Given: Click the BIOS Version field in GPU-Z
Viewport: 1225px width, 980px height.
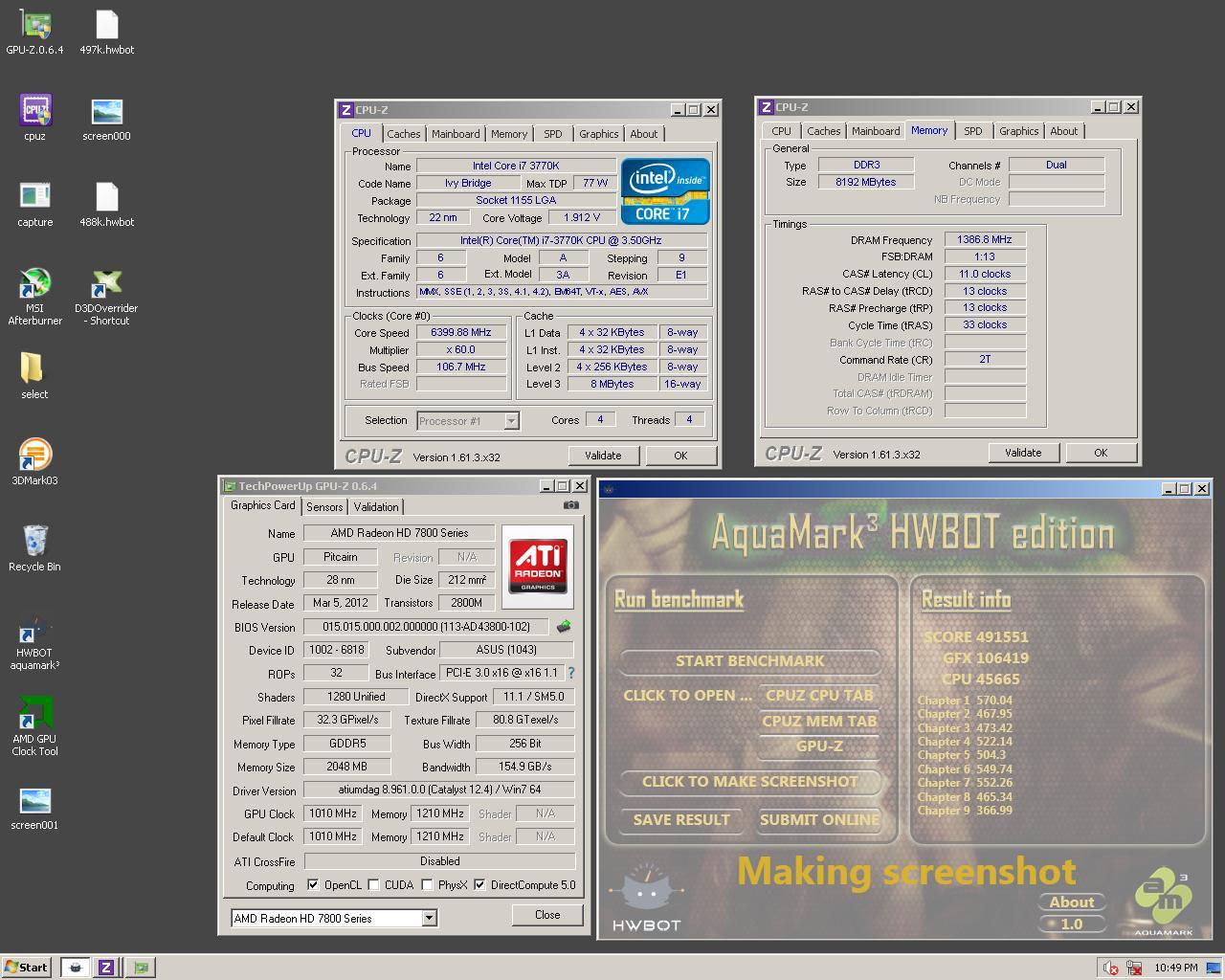Looking at the screenshot, I should tap(426, 627).
